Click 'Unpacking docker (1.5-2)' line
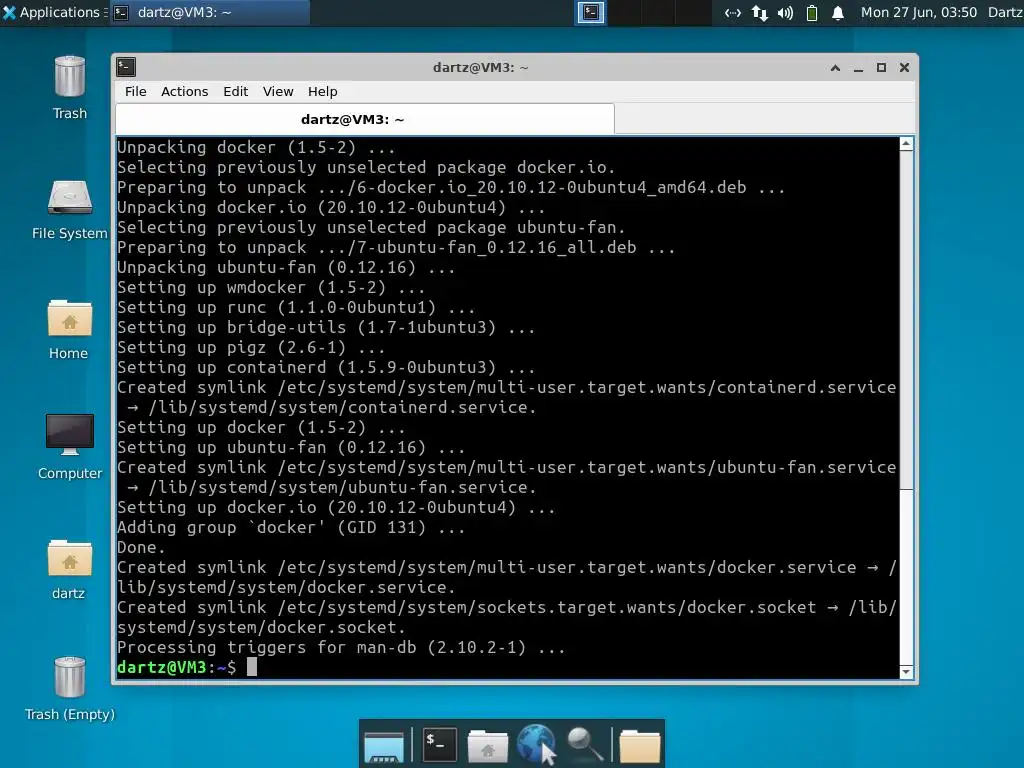The image size is (1024, 768). tap(255, 147)
